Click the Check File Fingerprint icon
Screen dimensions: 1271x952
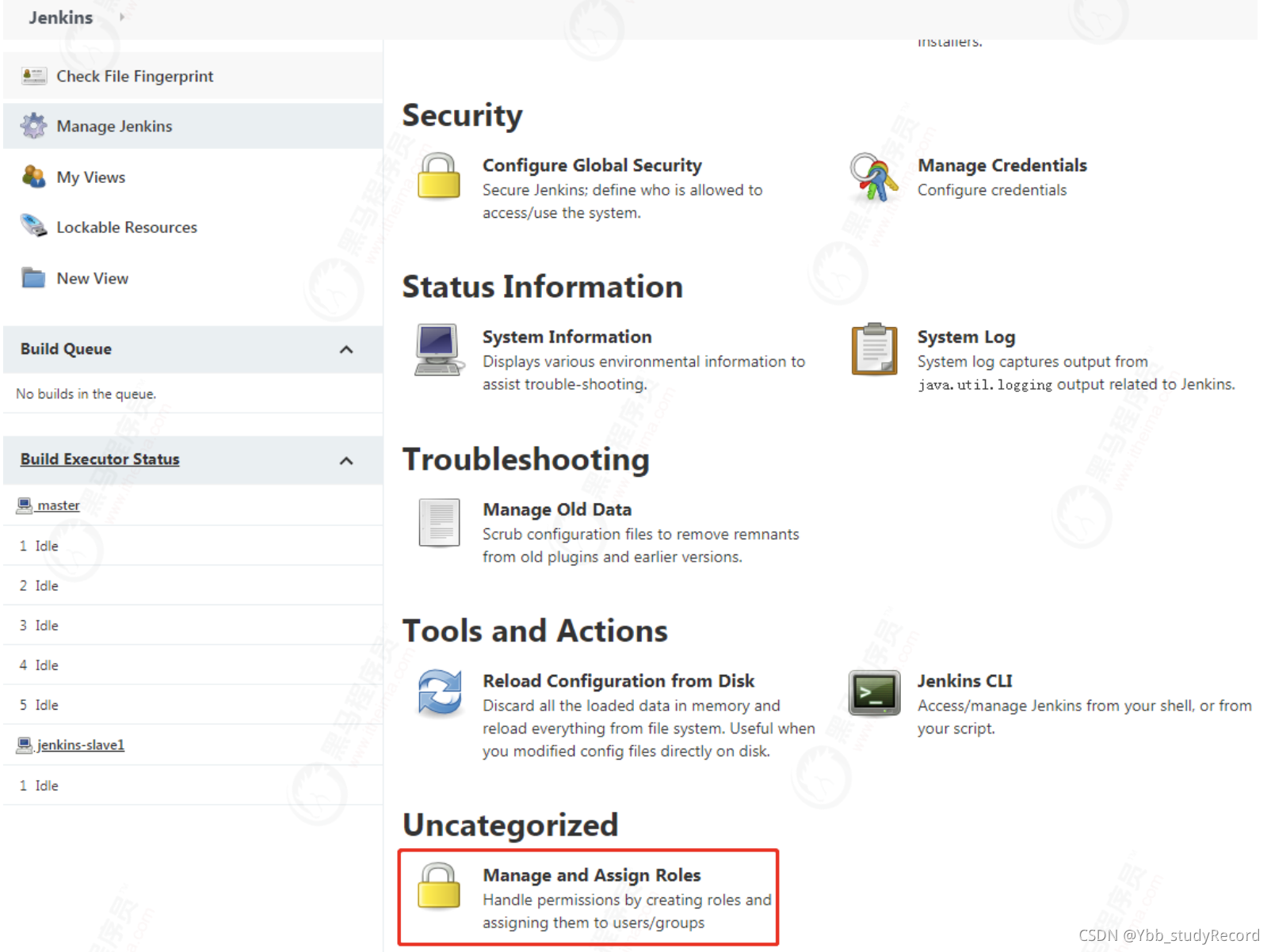click(x=33, y=76)
